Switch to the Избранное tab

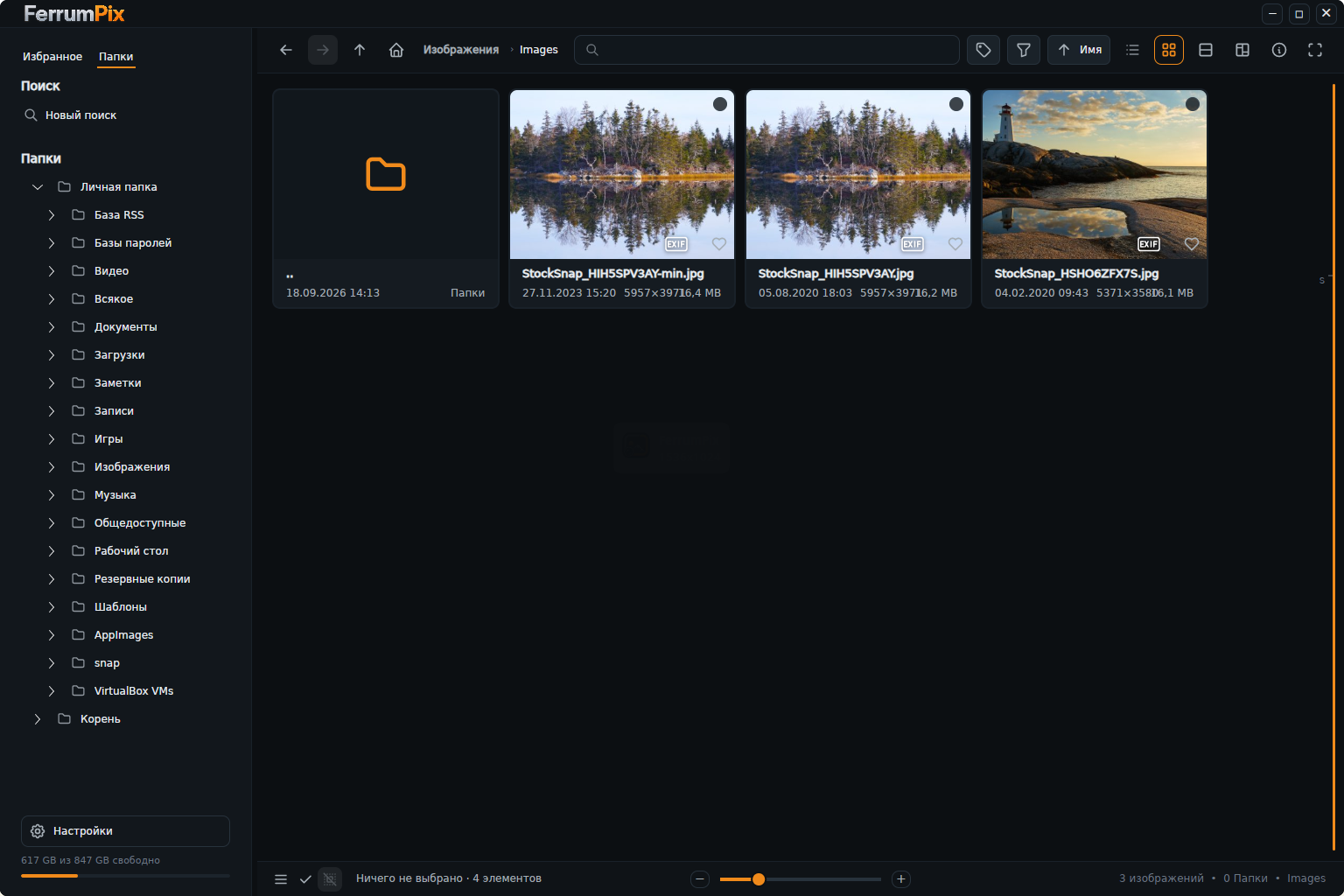click(52, 57)
